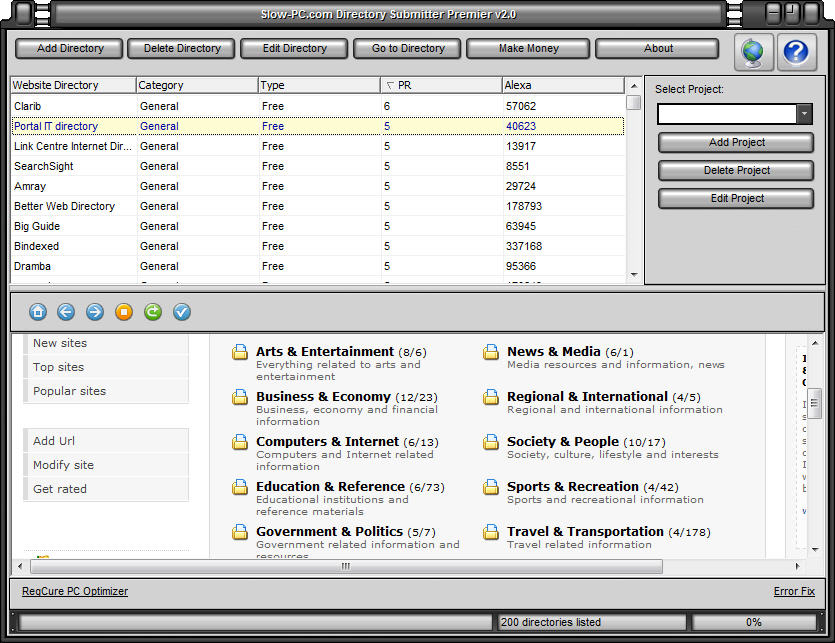Sort the list by the PR column
835x643 pixels.
441,85
